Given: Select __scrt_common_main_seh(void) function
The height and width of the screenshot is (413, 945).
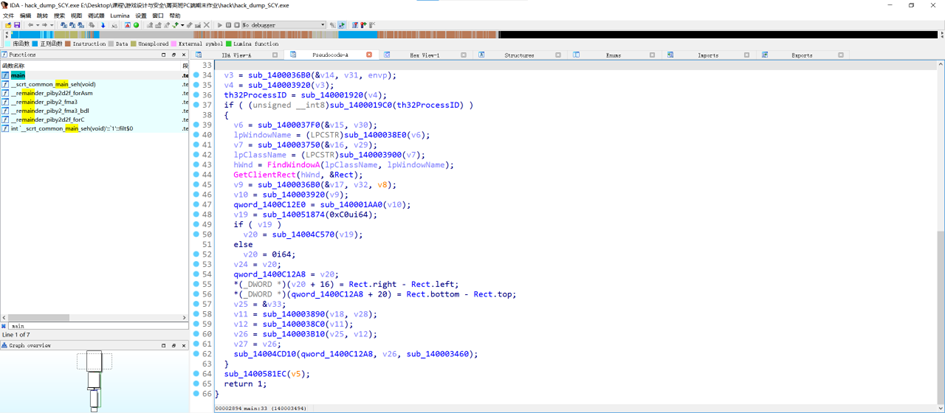Looking at the screenshot, I should click(93, 84).
